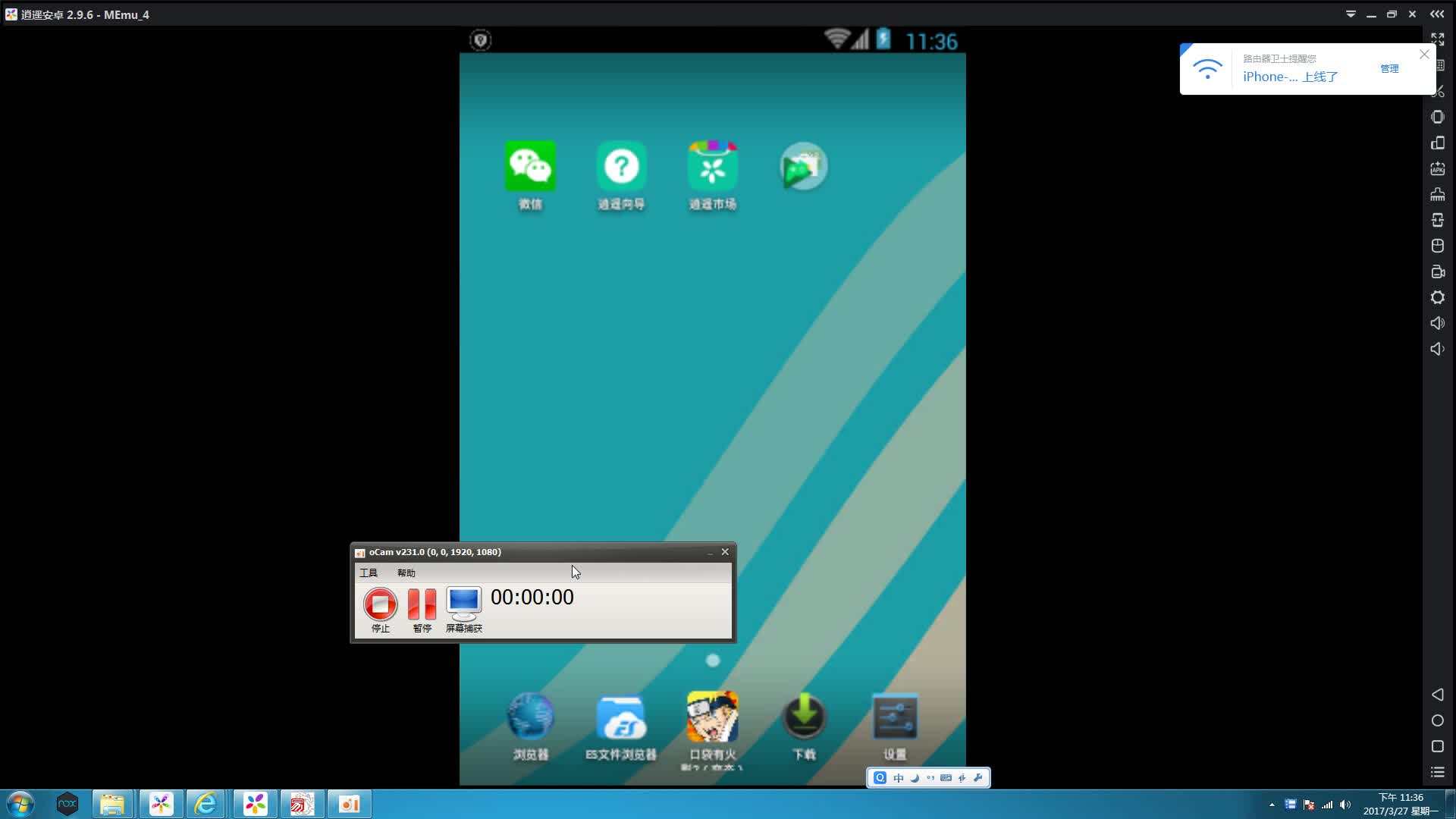Screen dimensions: 1456x819
Task: Open the network signal tray icon
Action: [1327, 805]
